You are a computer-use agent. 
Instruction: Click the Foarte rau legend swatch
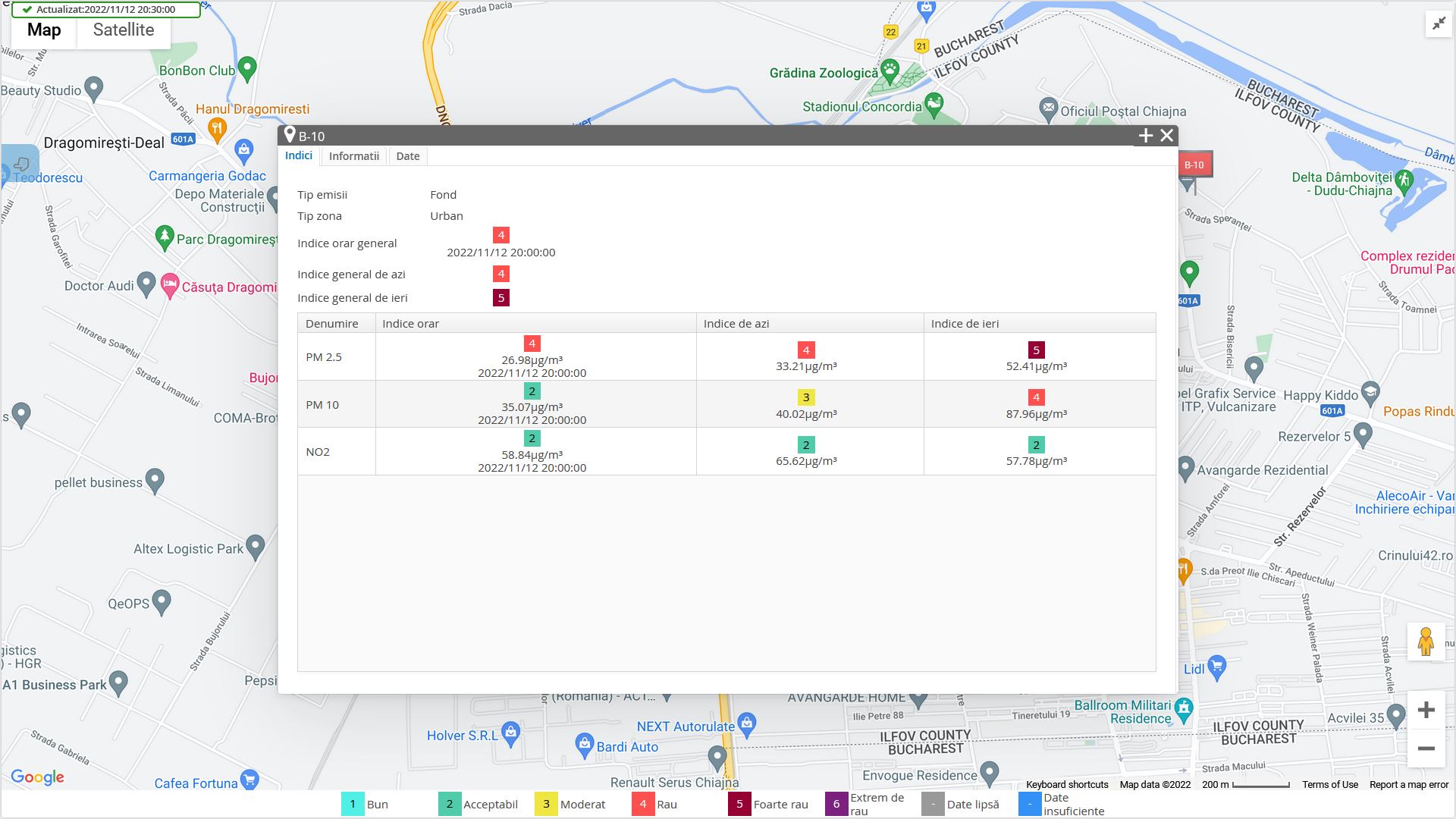coord(739,804)
